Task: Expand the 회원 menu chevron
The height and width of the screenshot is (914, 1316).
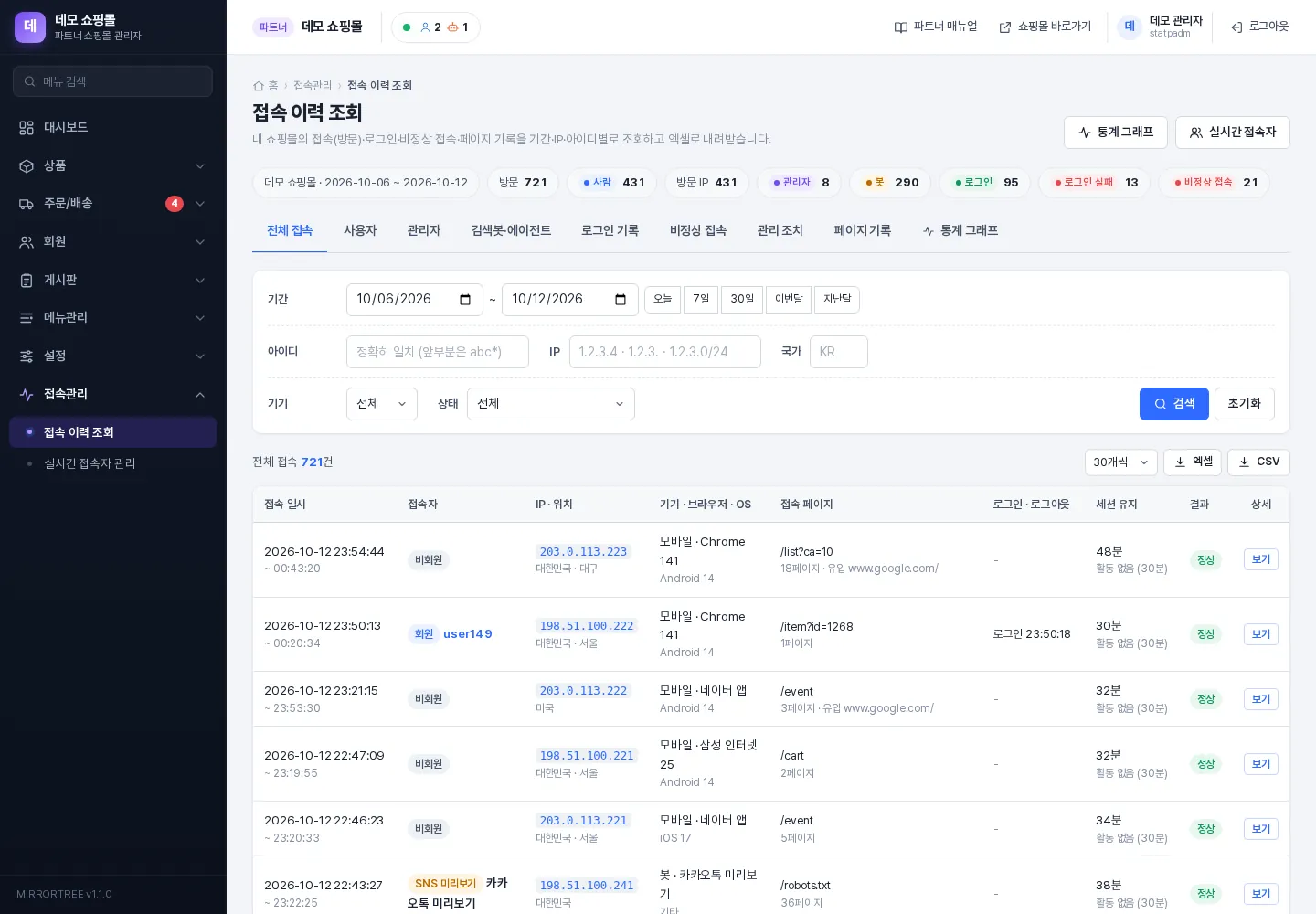Action: [x=200, y=242]
